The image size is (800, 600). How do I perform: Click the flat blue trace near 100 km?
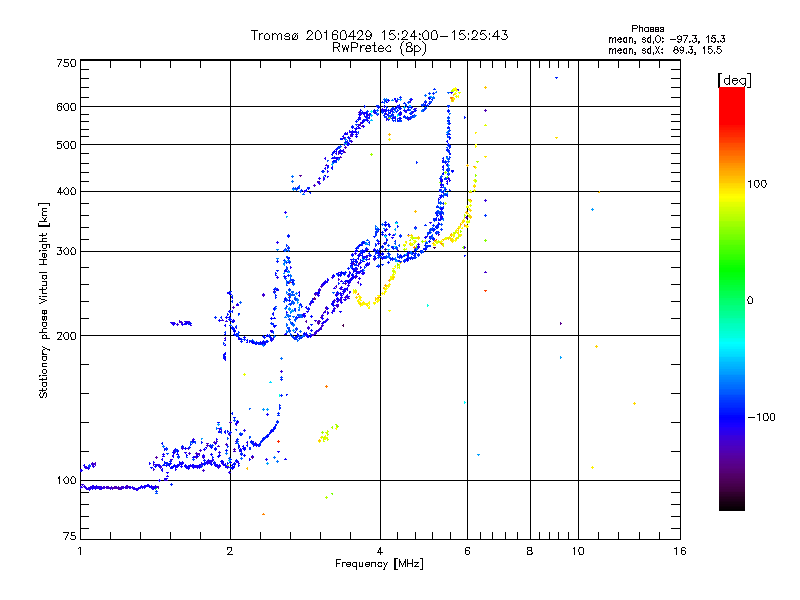pyautogui.click(x=120, y=488)
